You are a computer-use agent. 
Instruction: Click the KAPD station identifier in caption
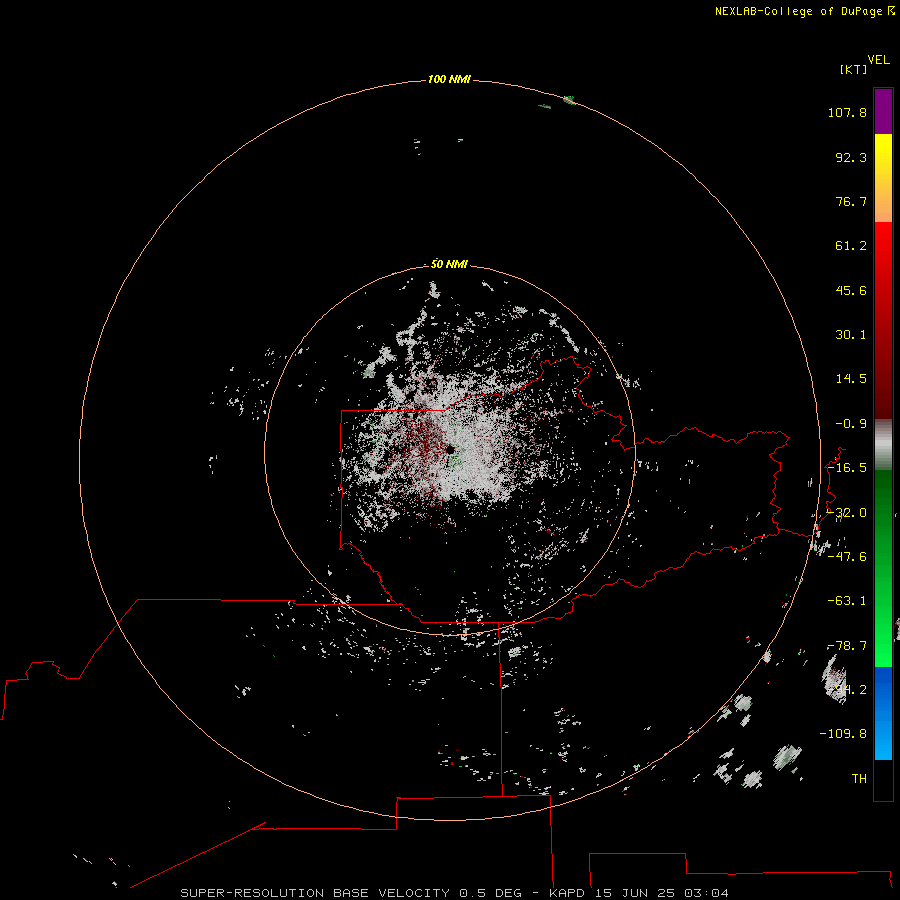tap(567, 893)
